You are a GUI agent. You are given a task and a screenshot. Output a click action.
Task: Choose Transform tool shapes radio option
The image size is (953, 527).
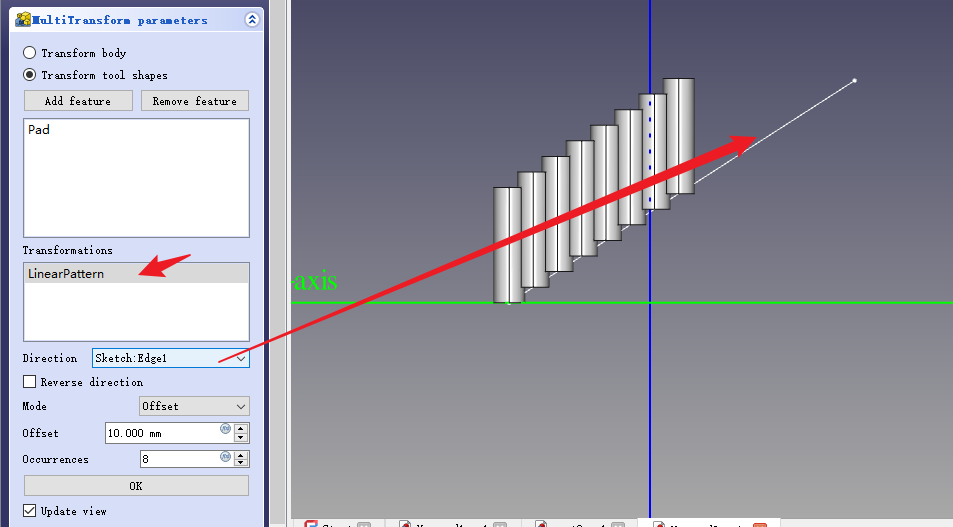click(x=30, y=75)
